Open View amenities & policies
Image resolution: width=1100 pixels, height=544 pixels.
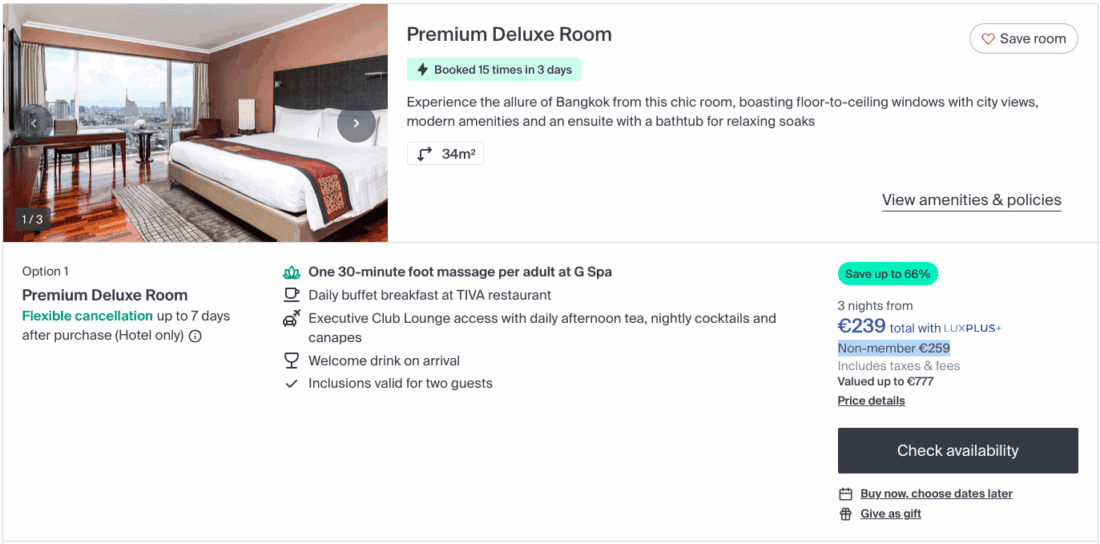(971, 200)
